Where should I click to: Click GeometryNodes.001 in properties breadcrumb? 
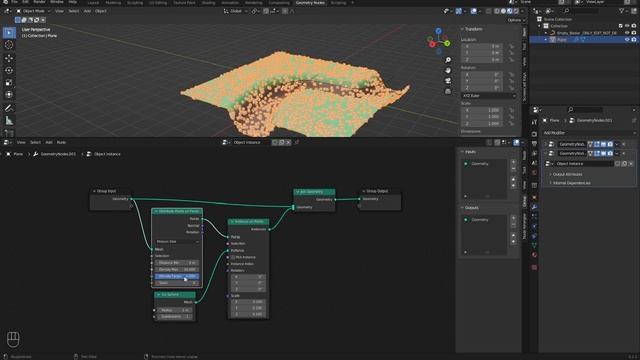[596, 120]
